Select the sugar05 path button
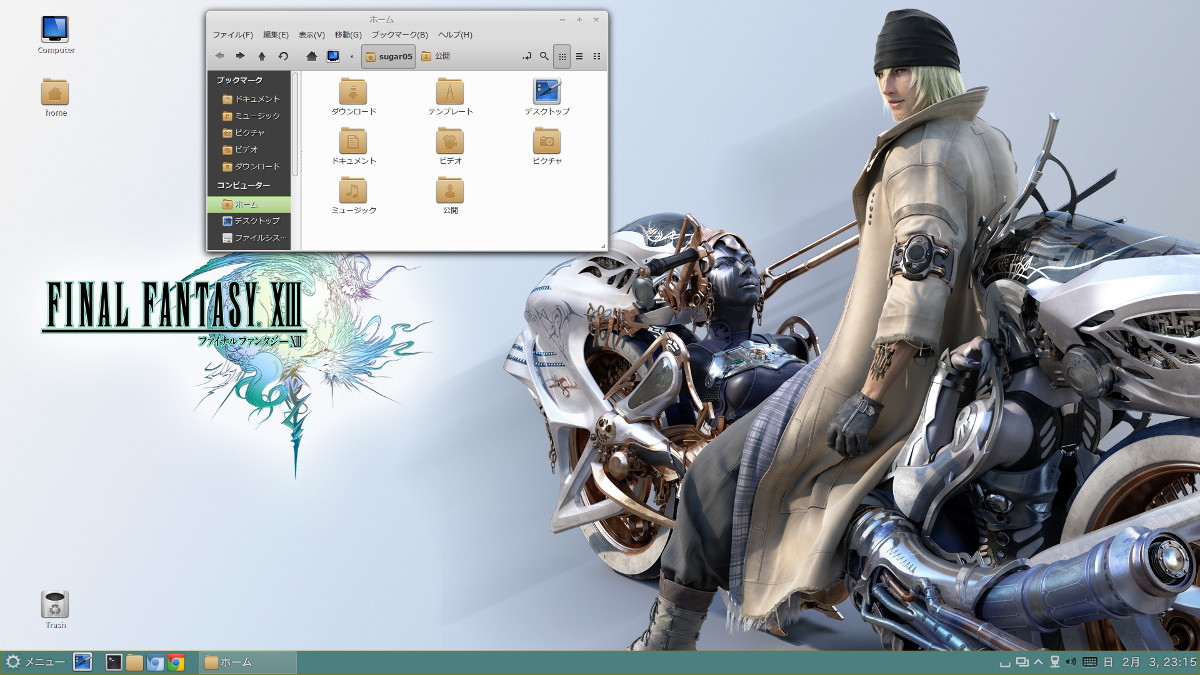This screenshot has height=675, width=1200. pos(388,56)
